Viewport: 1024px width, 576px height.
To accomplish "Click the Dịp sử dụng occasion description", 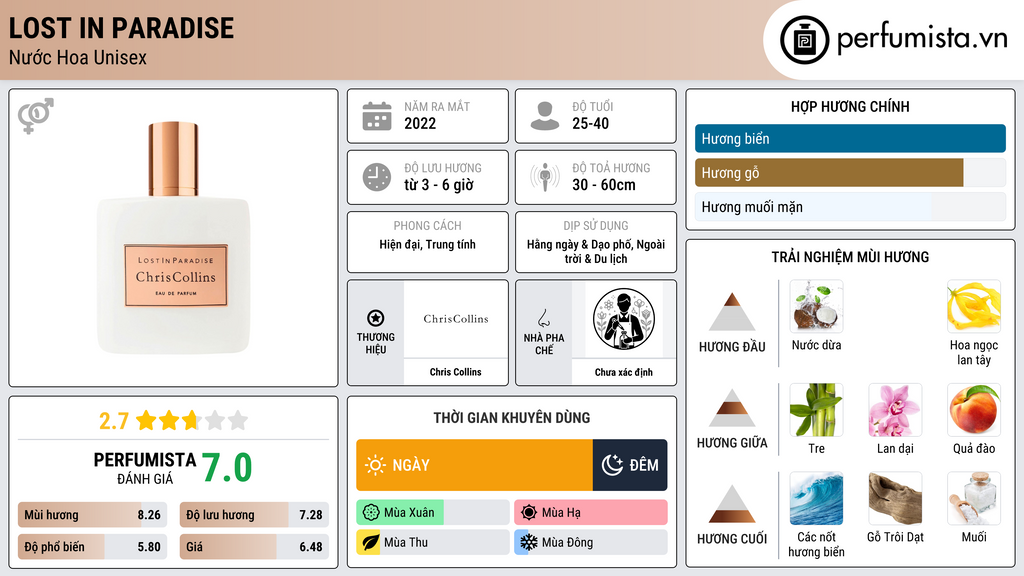I will click(x=596, y=251).
